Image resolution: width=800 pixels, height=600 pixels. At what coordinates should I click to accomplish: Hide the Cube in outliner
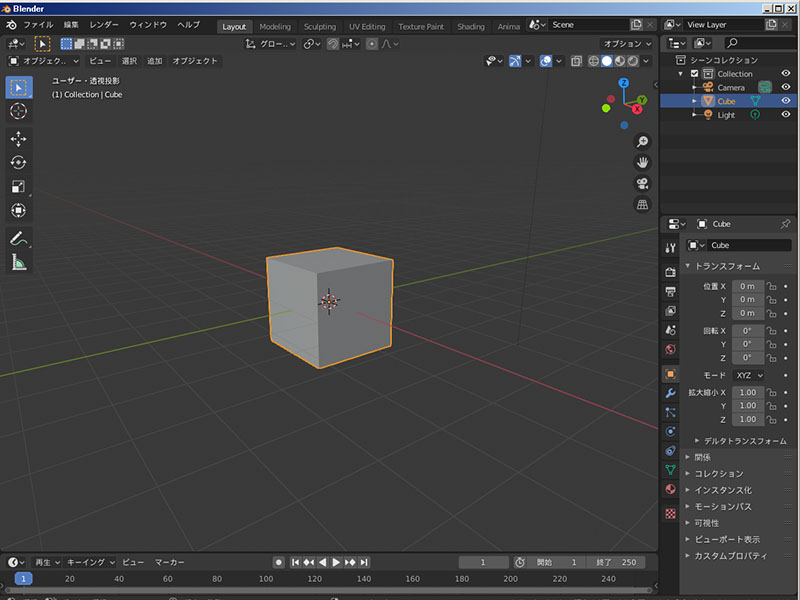785,101
